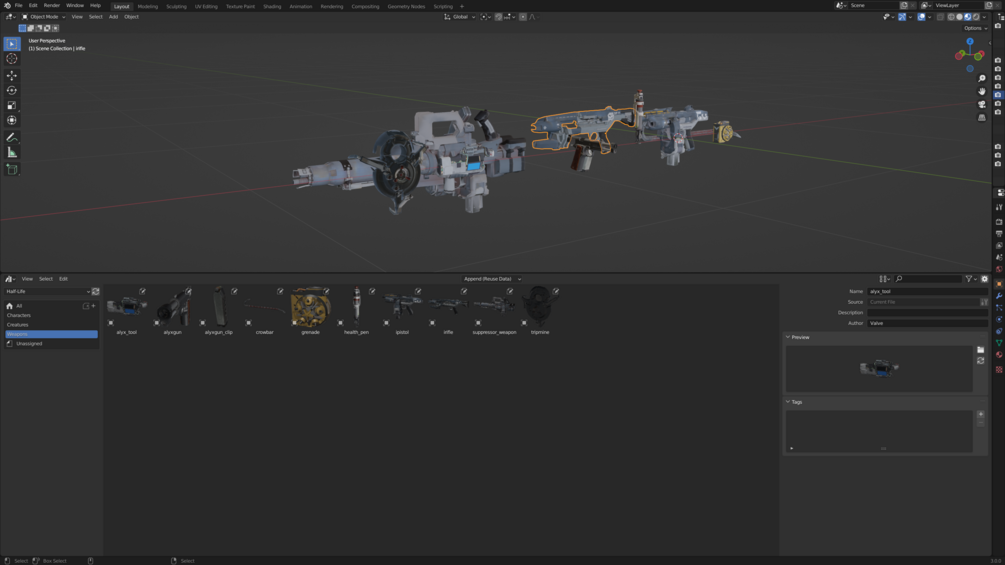Image resolution: width=1005 pixels, height=565 pixels.
Task: Create new scene icon beside Scene field
Action: tap(904, 5)
